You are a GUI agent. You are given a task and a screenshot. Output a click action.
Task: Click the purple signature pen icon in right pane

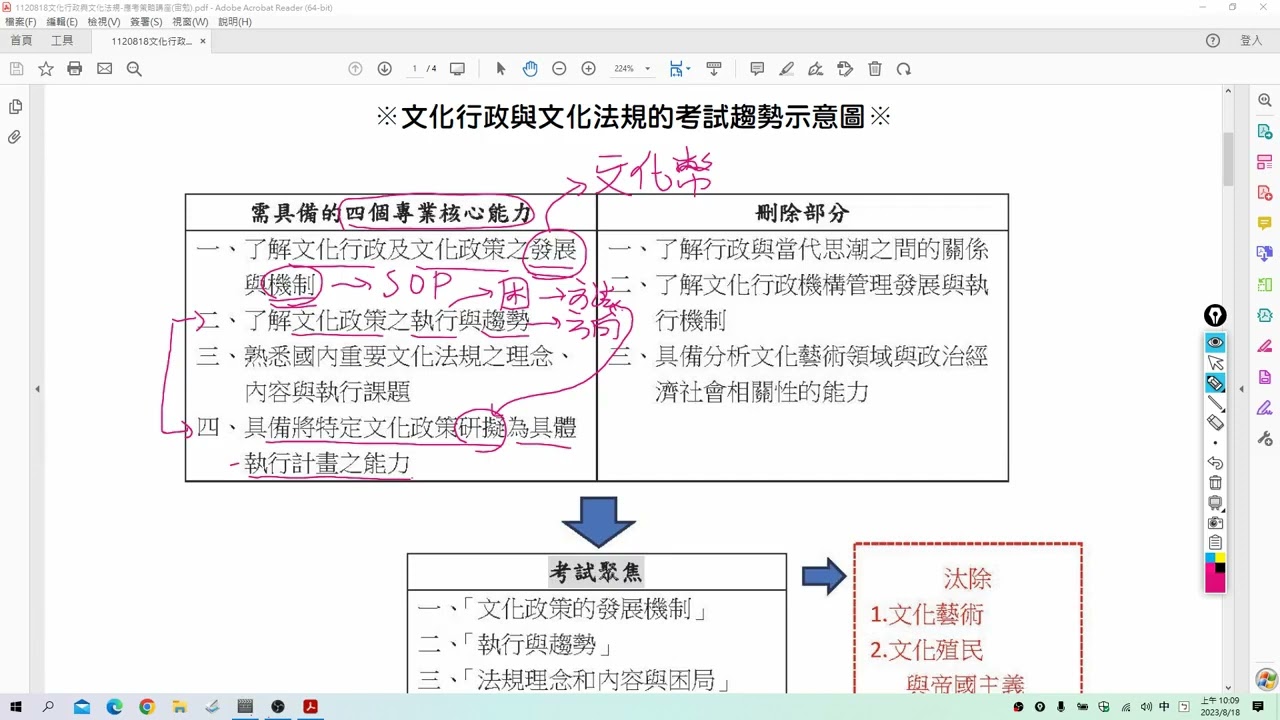pos(1264,408)
